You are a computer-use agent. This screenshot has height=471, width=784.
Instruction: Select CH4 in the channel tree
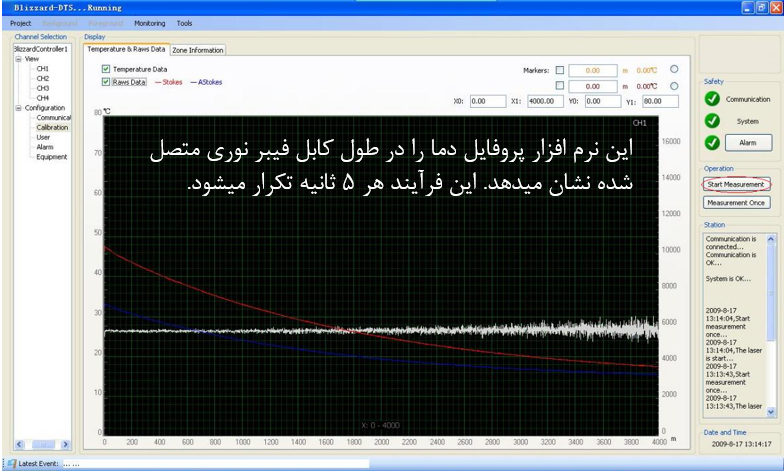click(x=42, y=98)
